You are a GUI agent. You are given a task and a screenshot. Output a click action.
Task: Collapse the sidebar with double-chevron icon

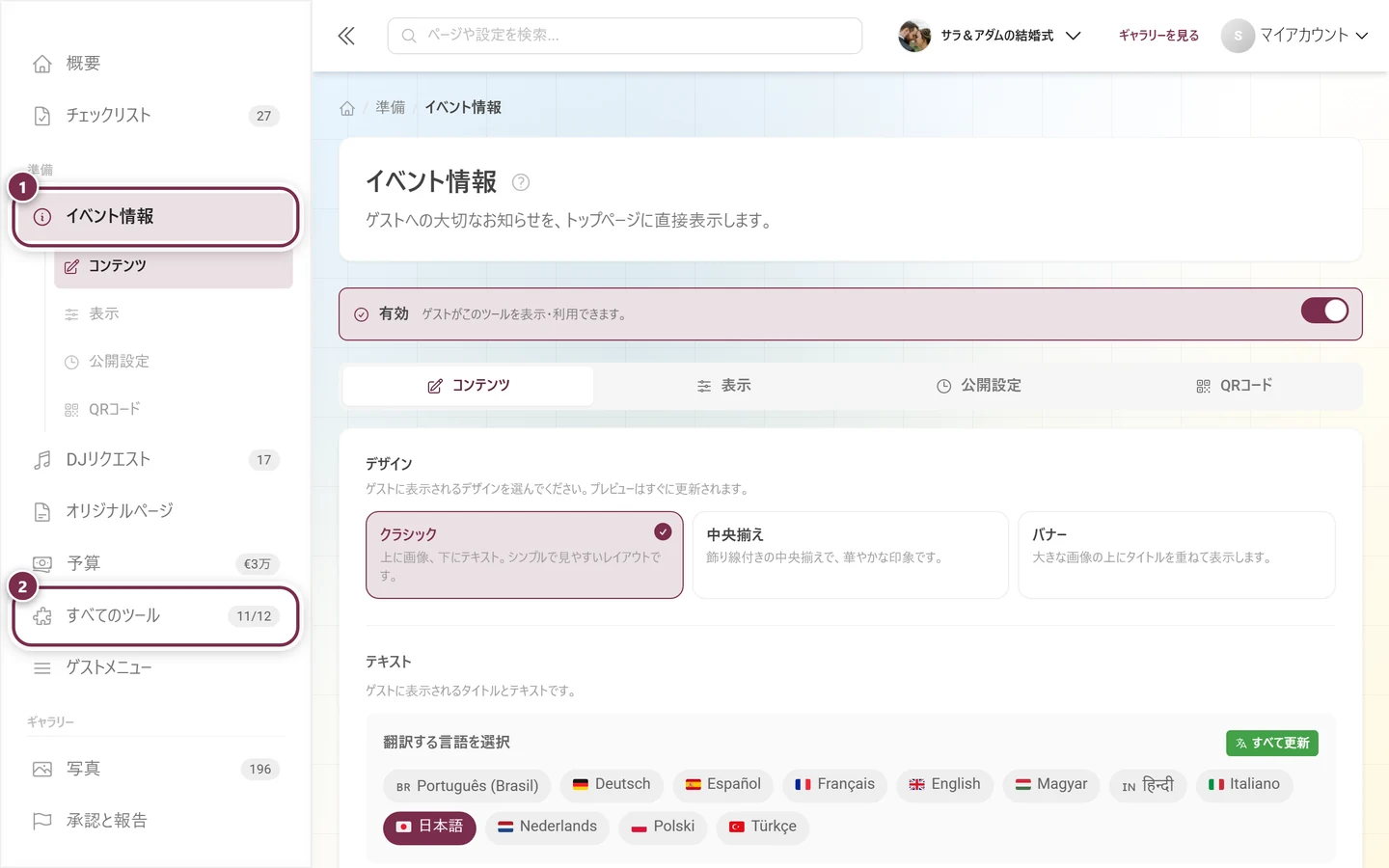[346, 36]
